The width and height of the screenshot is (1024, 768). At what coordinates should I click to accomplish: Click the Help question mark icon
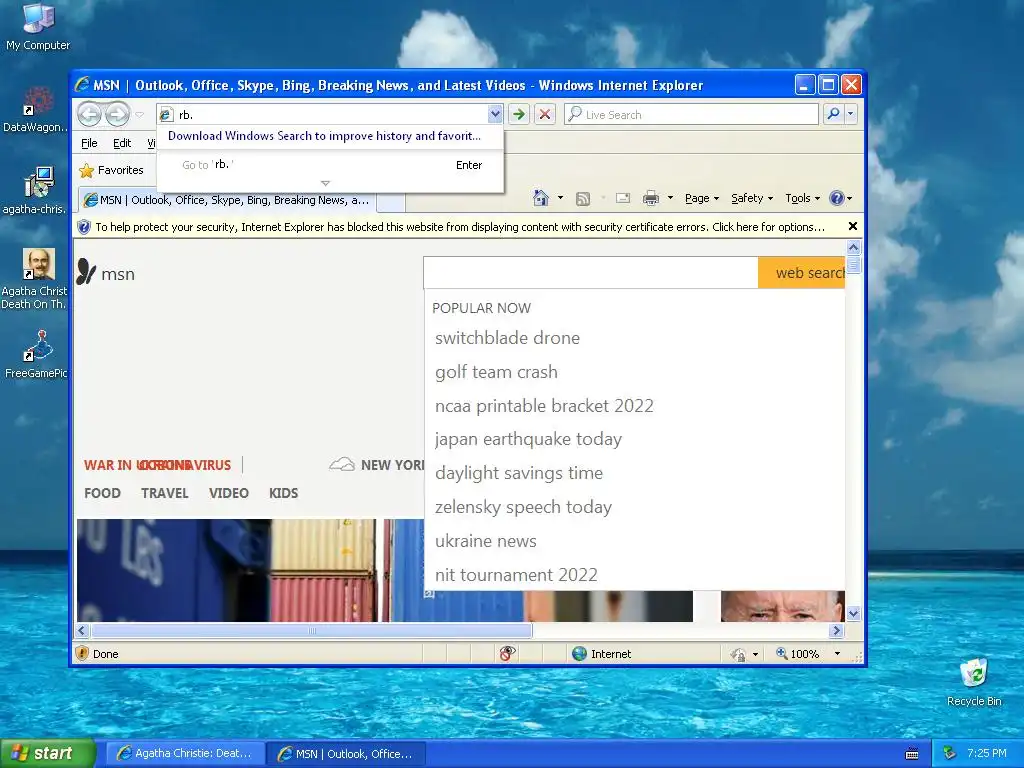point(837,198)
